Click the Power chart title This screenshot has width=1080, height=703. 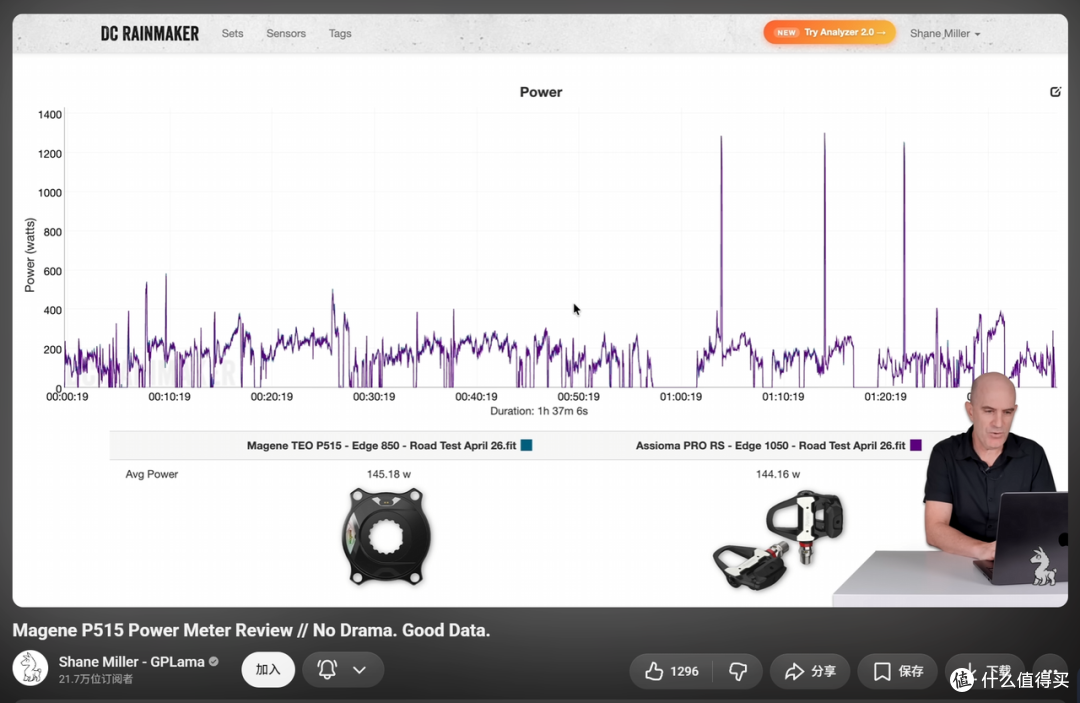tap(541, 92)
